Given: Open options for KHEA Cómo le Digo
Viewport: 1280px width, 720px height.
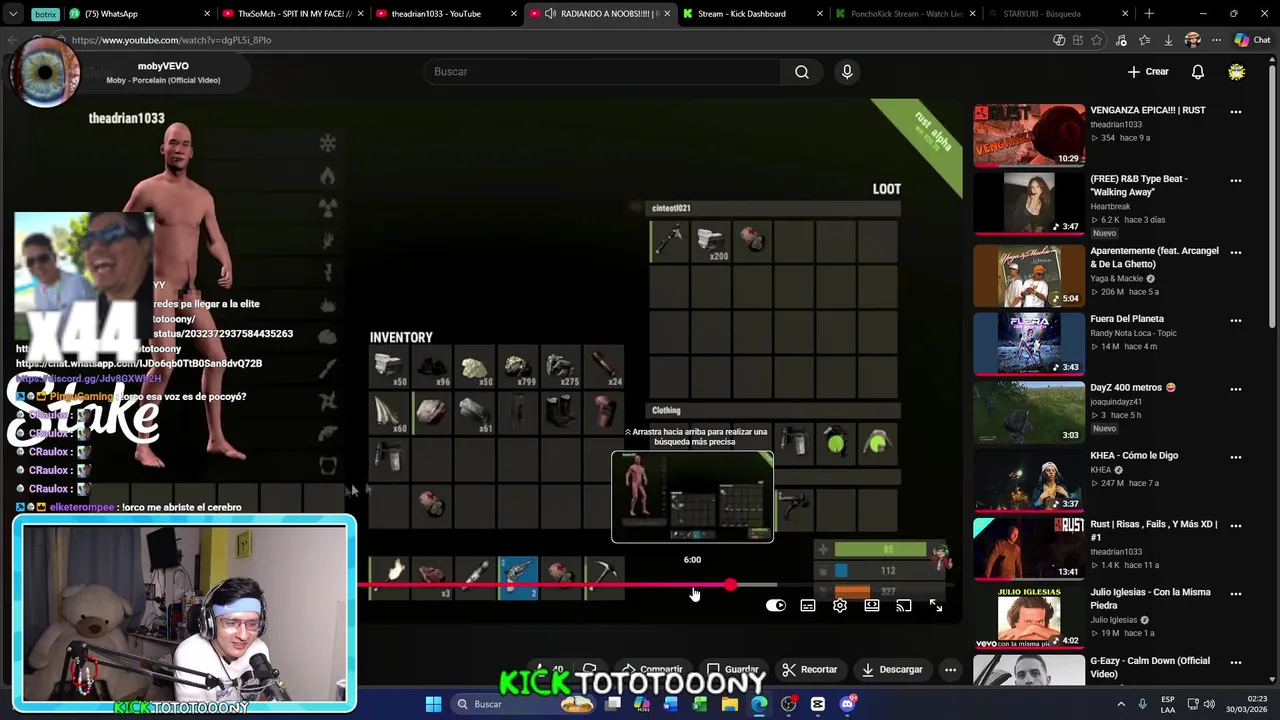Looking at the screenshot, I should 1236,457.
